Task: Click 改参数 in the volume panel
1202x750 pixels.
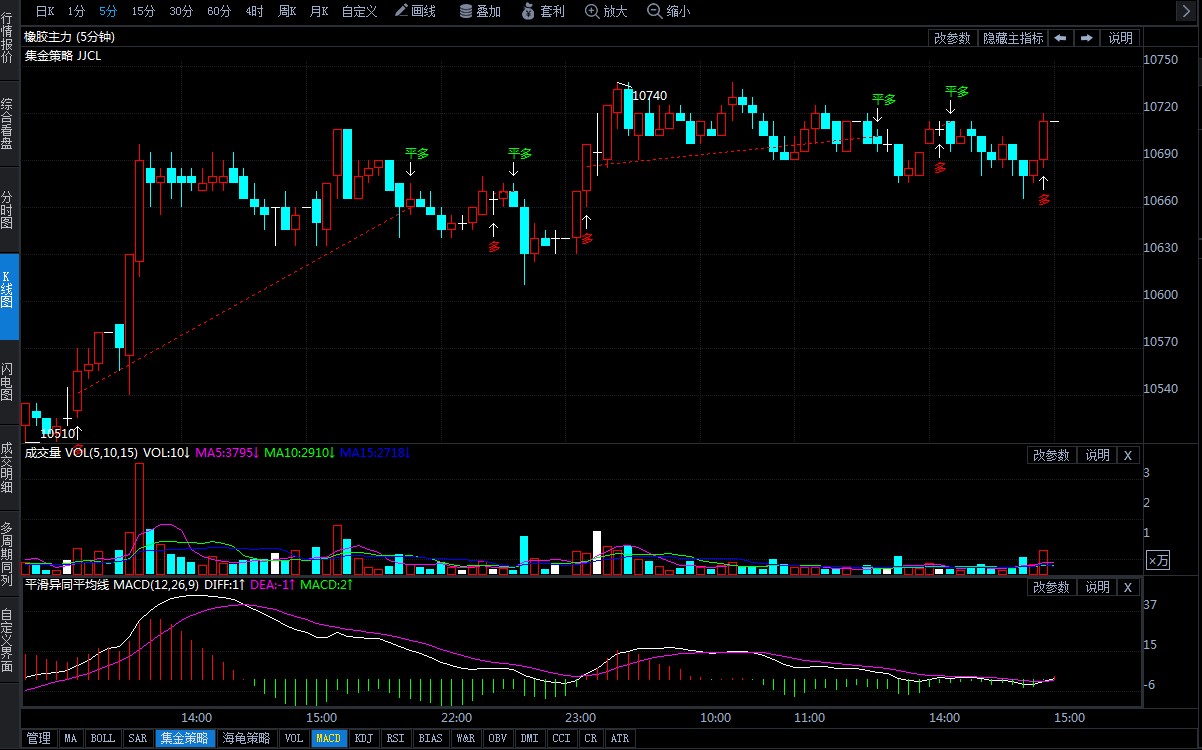Action: point(1052,455)
